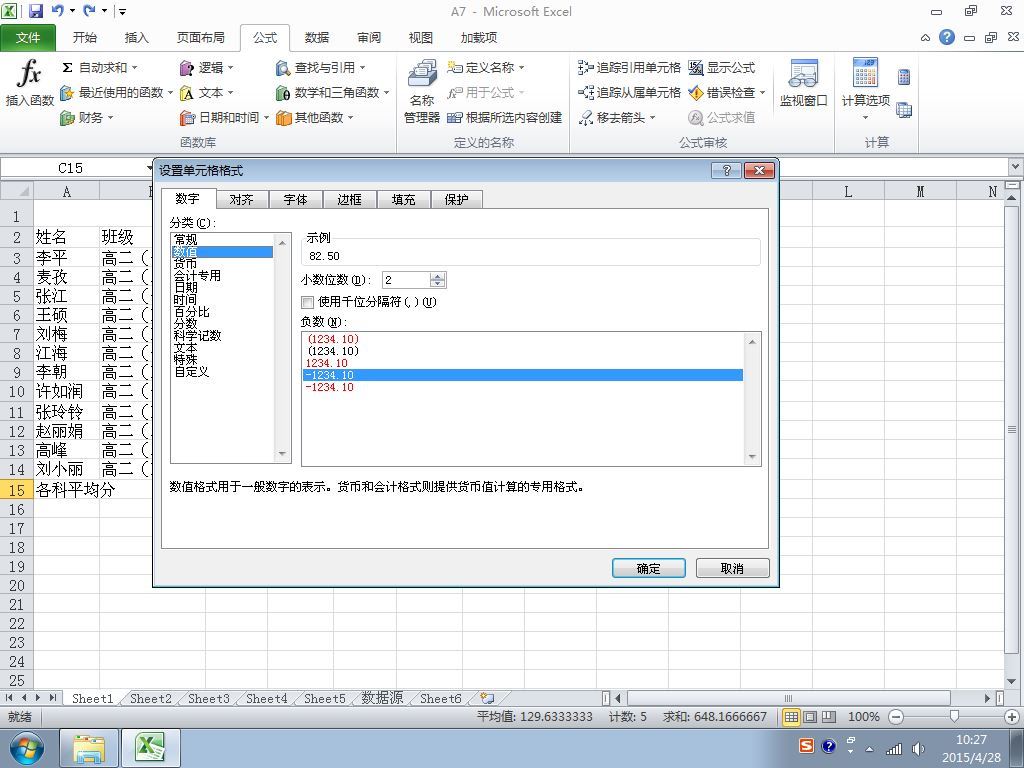Switch to Page Break Preview in status bar
This screenshot has height=768, width=1024.
tap(829, 717)
